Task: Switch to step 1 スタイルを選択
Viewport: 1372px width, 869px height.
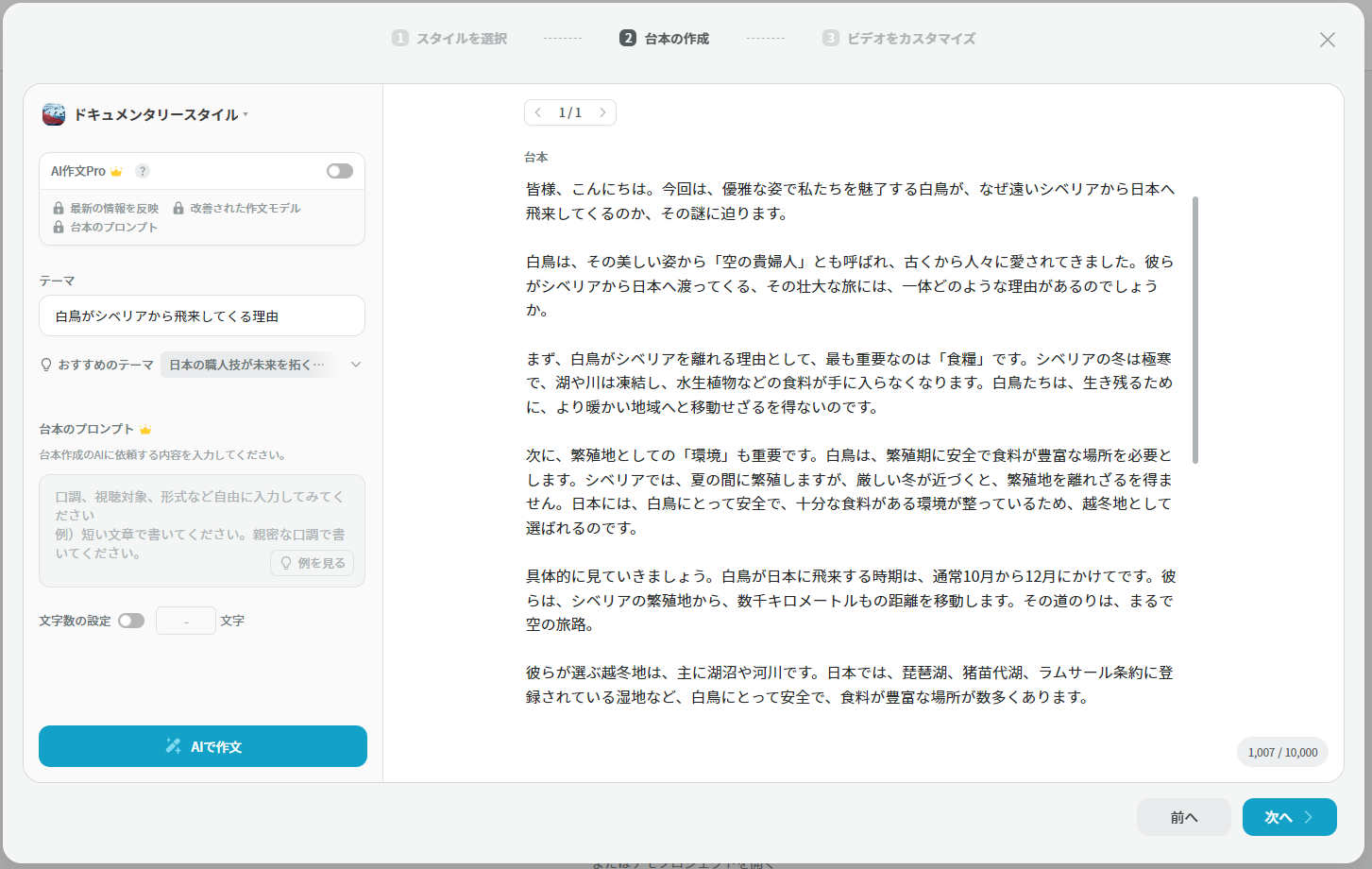Action: click(x=450, y=39)
